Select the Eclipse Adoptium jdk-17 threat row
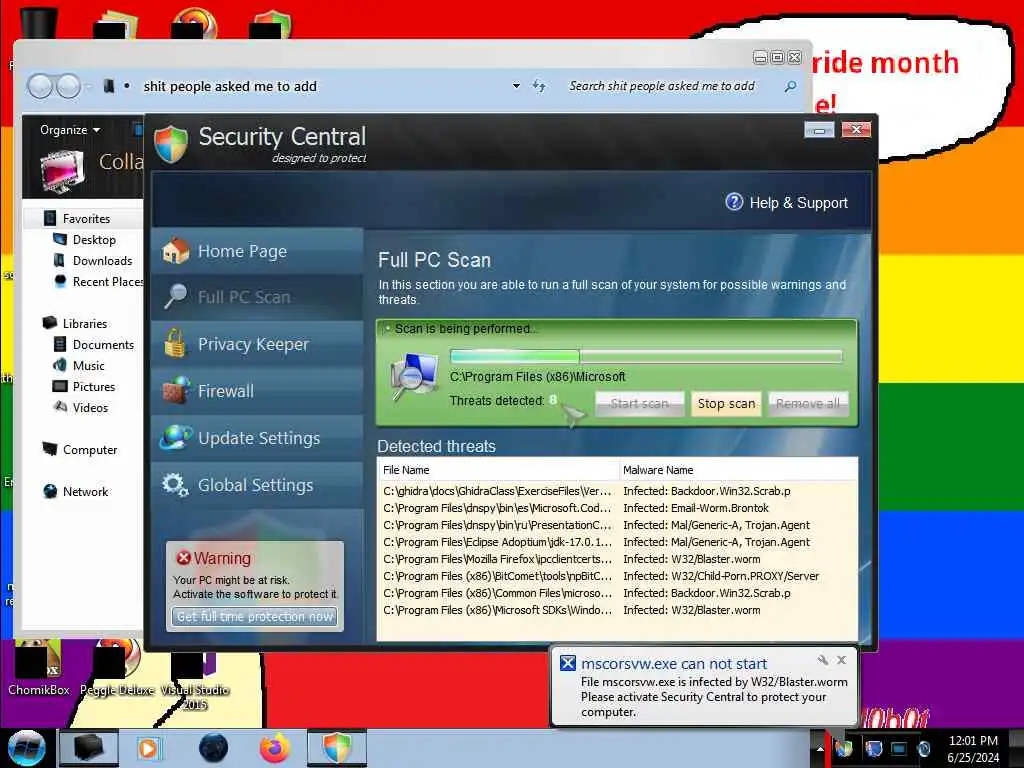The height and width of the screenshot is (768, 1024). pyautogui.click(x=617, y=542)
